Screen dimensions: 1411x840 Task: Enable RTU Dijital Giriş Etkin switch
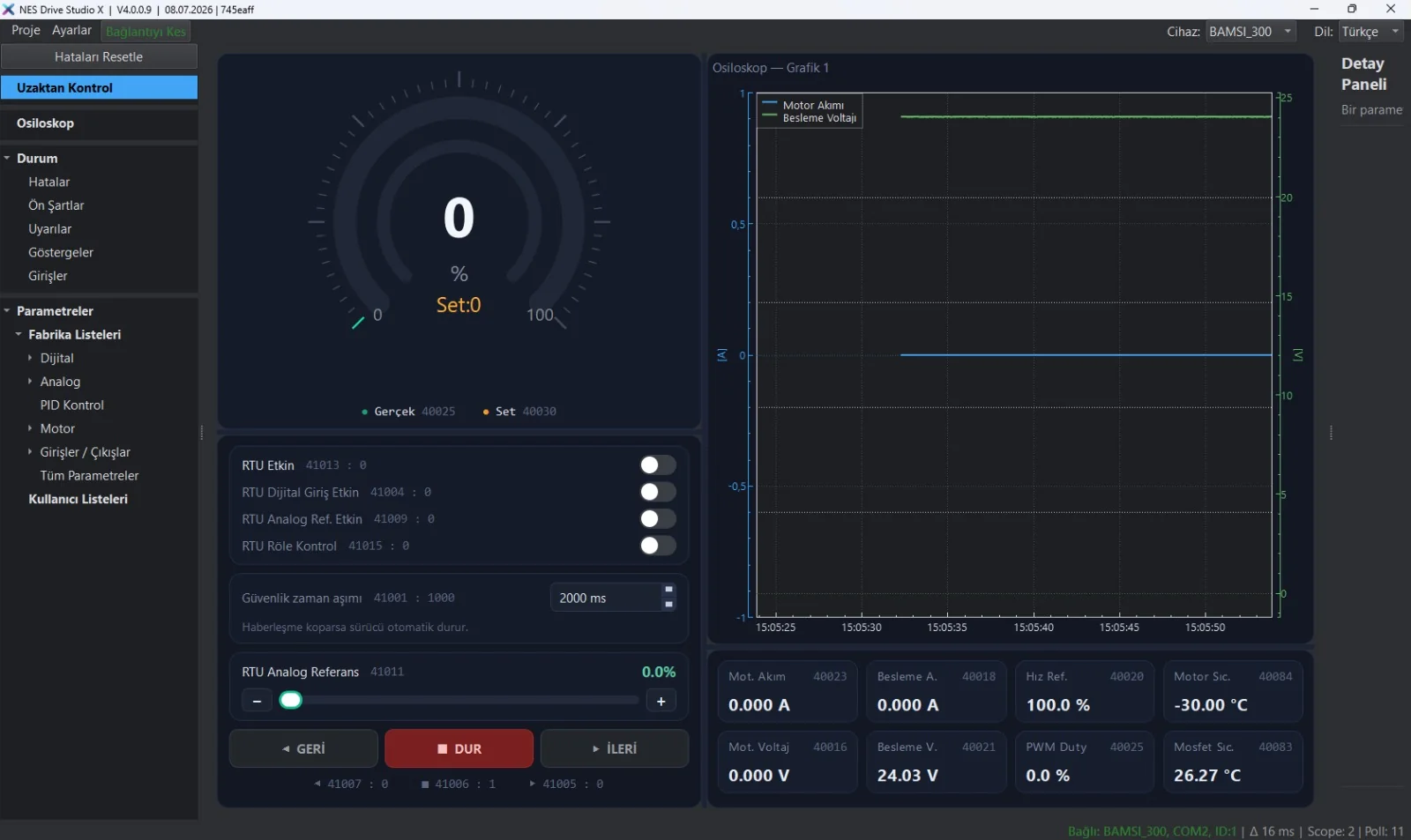click(658, 492)
